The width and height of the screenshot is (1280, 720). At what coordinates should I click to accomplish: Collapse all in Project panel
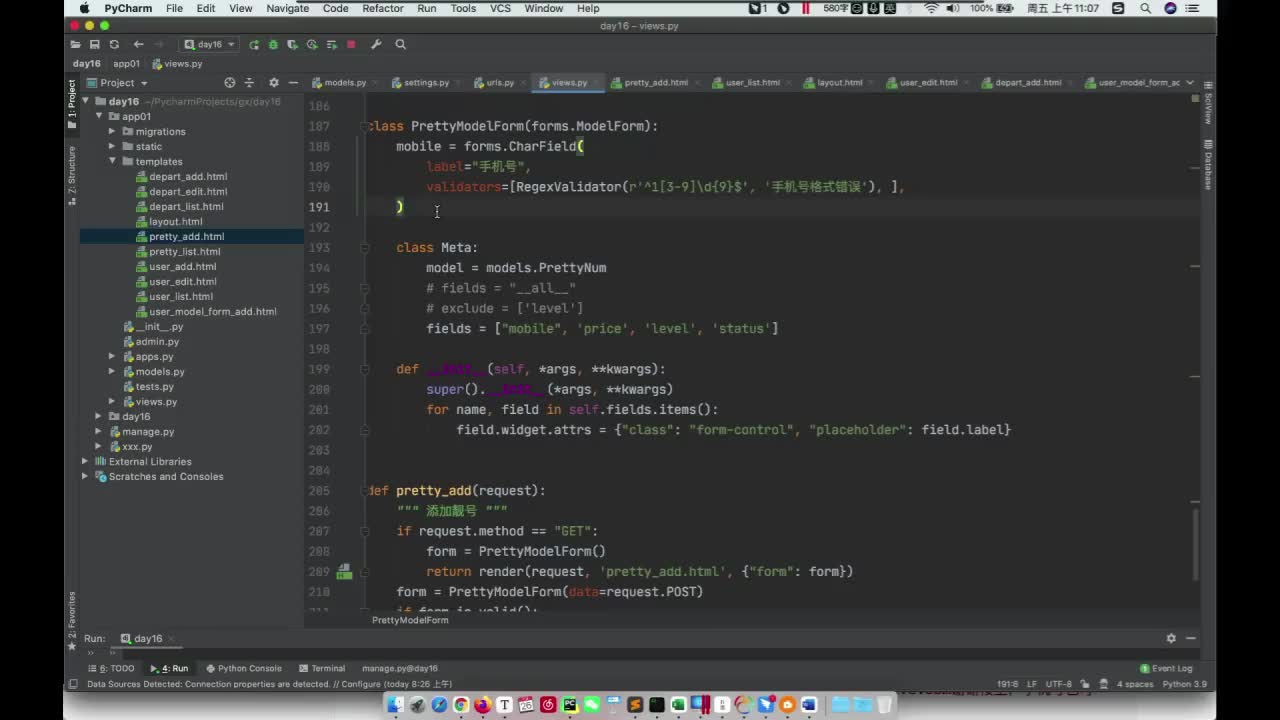coord(247,83)
